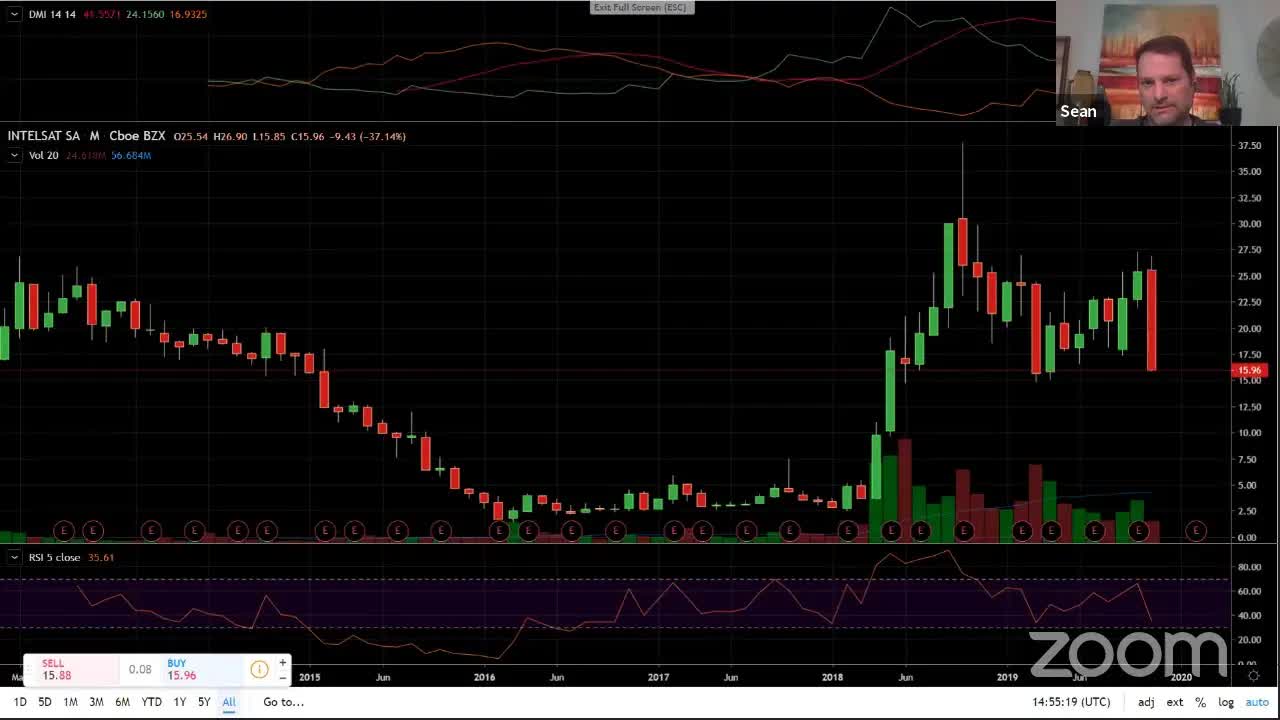The height and width of the screenshot is (720, 1280).
Task: Click the RSI value 35.61
Action: pyautogui.click(x=101, y=557)
